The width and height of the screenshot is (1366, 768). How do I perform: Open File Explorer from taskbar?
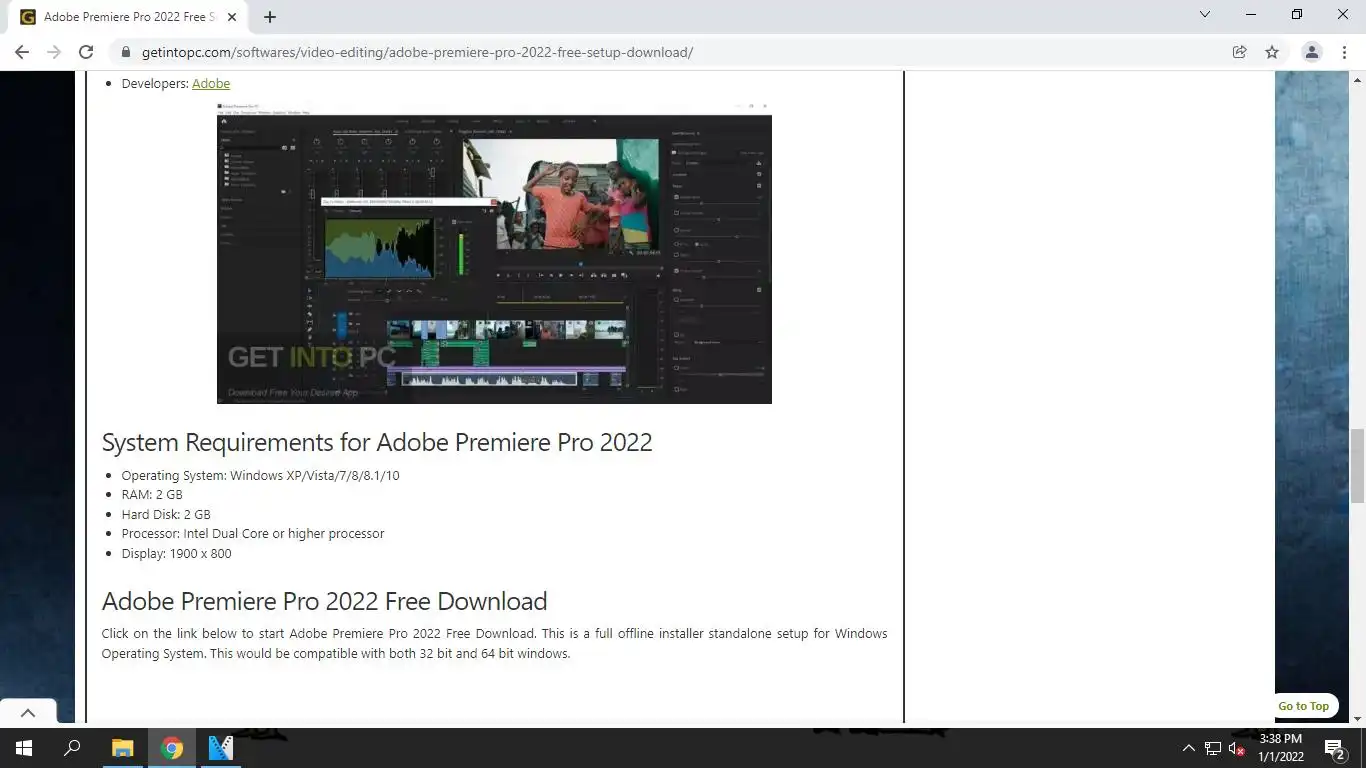[x=122, y=748]
